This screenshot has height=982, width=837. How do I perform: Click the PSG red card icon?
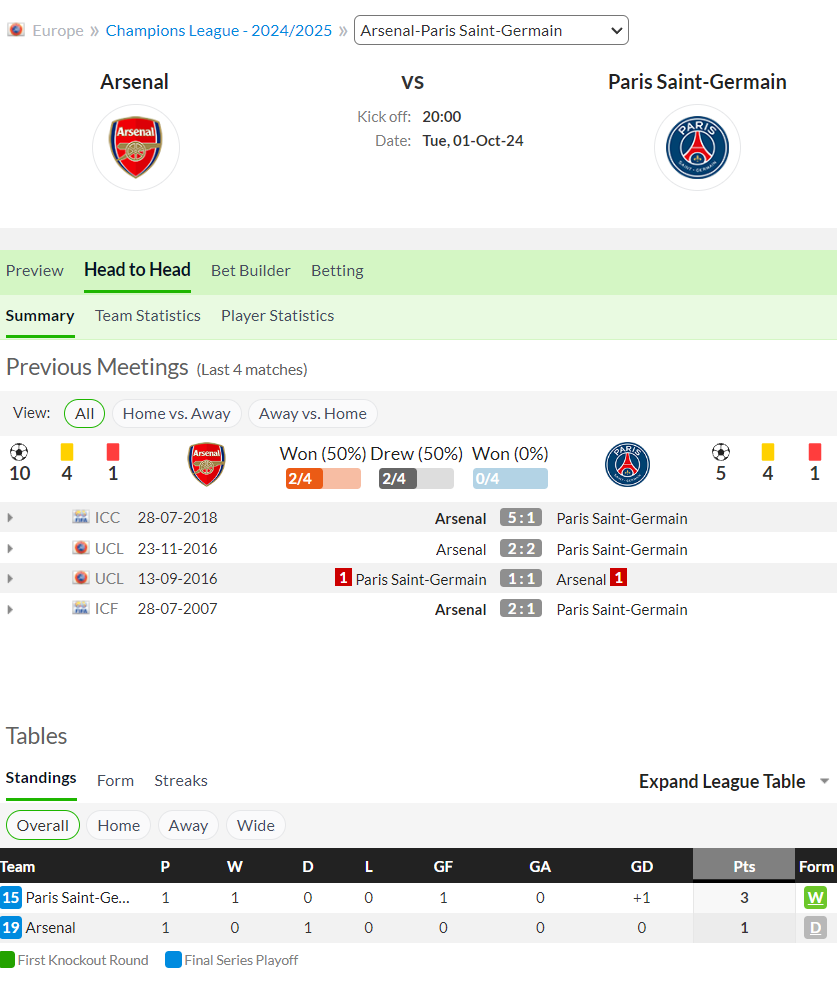[814, 452]
